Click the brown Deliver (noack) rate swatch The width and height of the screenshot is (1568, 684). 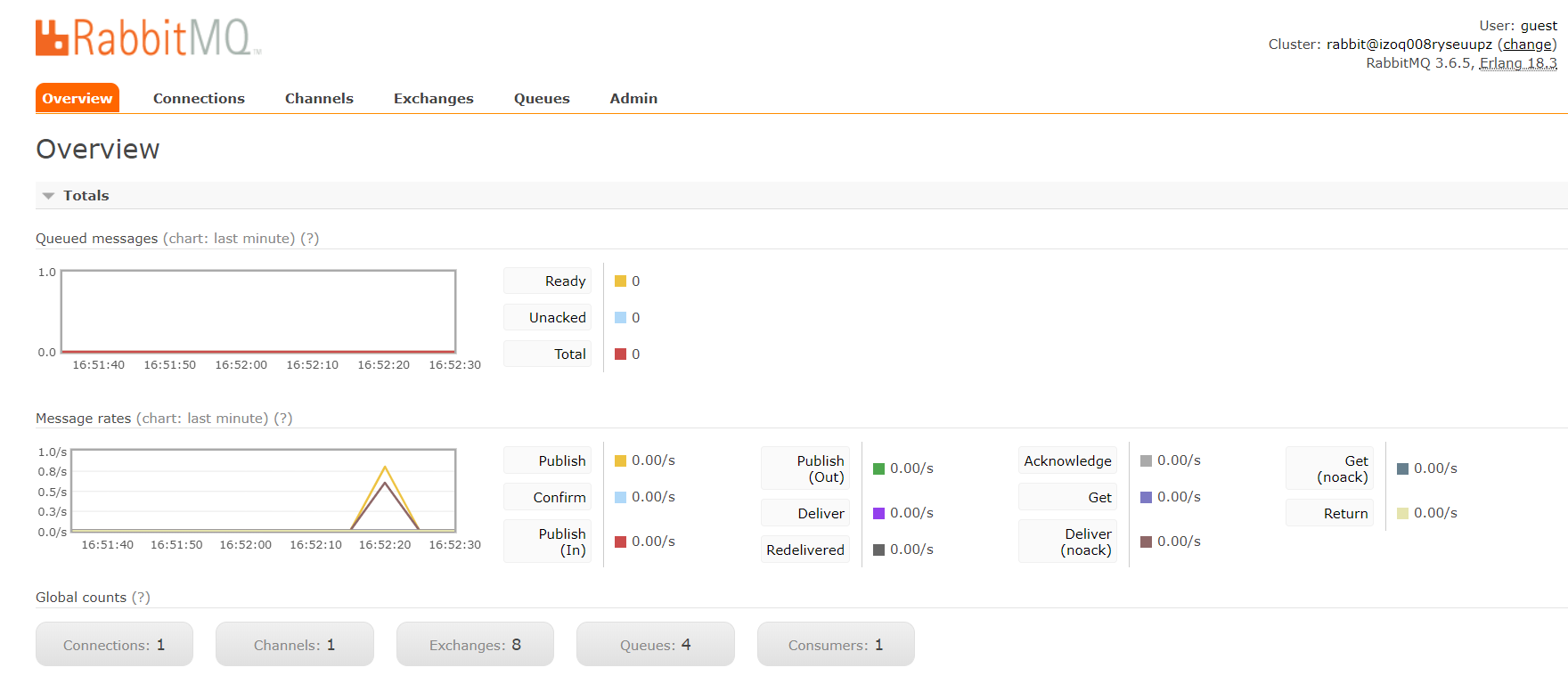pos(1146,541)
